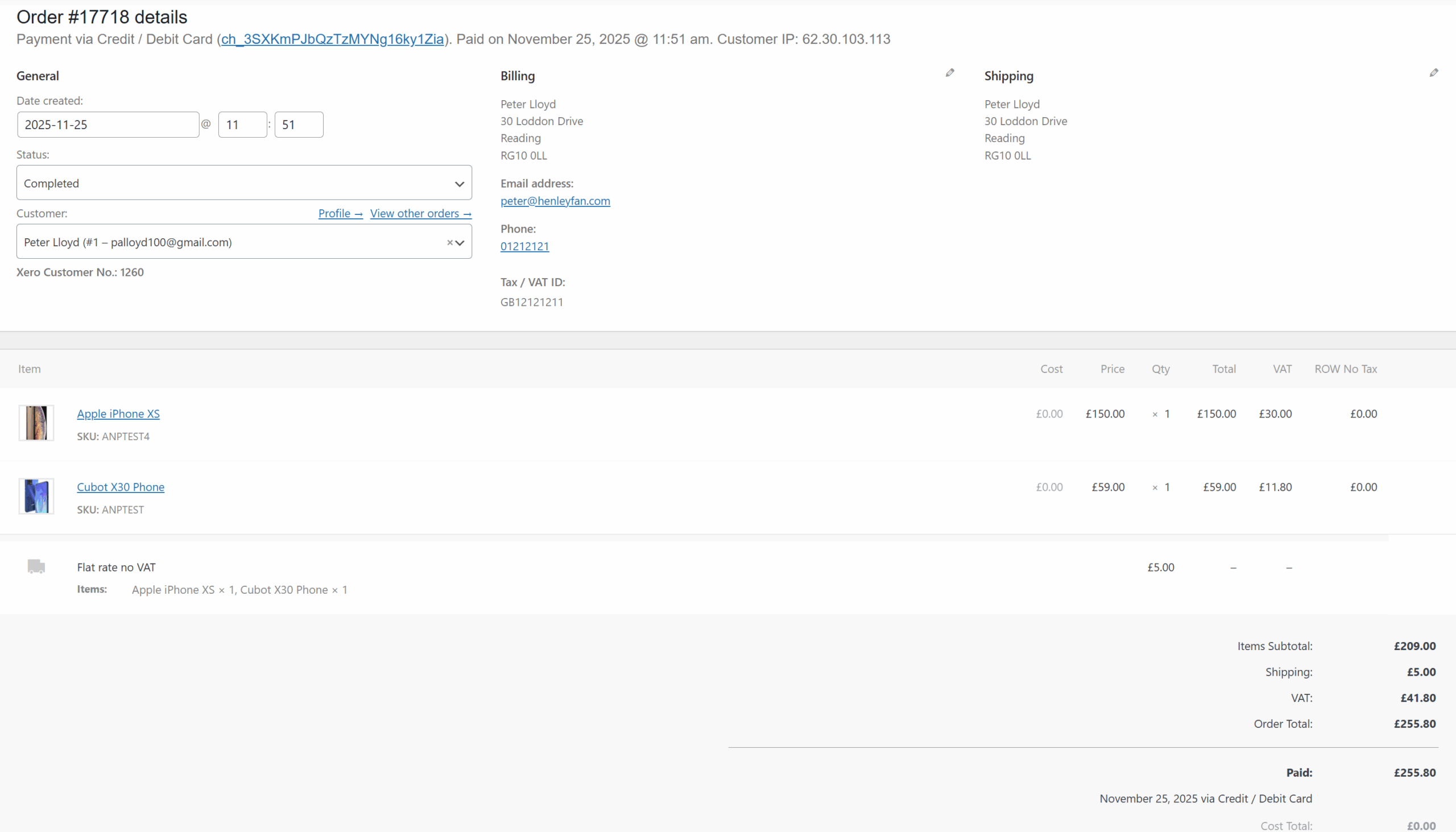Click the minute input field showing 51
1456x832 pixels.
point(298,125)
